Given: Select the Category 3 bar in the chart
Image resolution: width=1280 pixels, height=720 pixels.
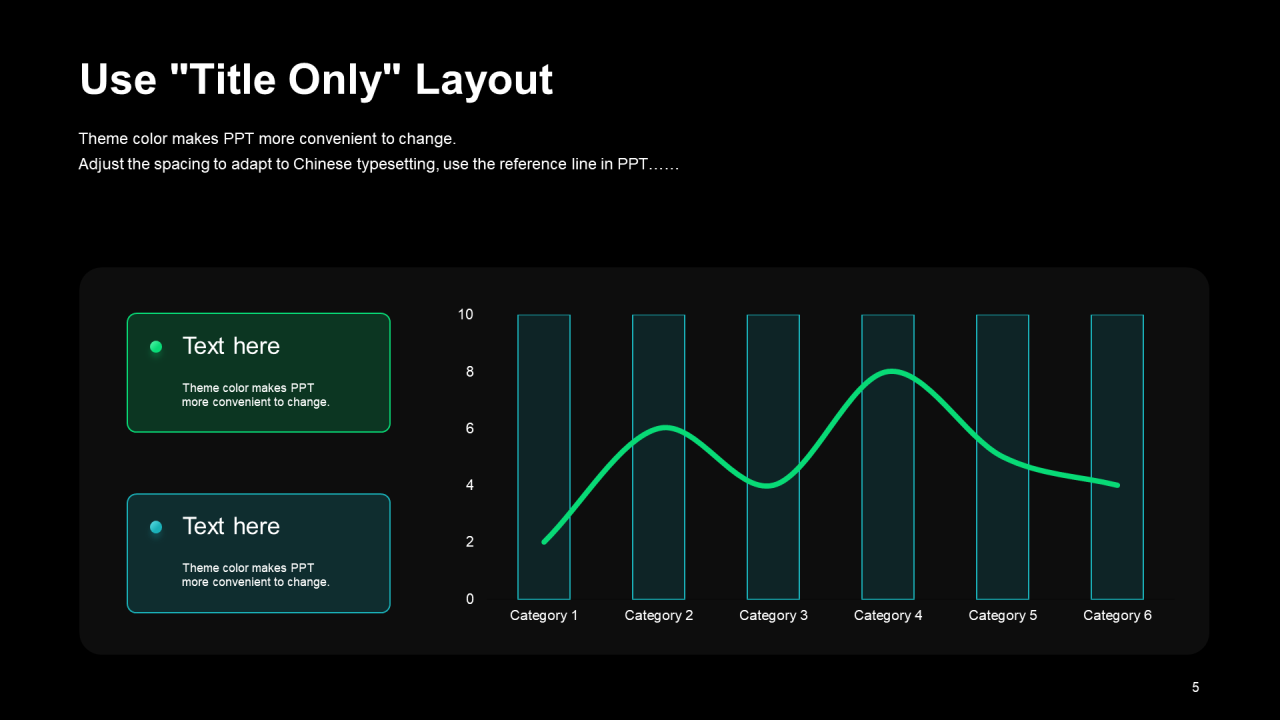Looking at the screenshot, I should pyautogui.click(x=773, y=540).
